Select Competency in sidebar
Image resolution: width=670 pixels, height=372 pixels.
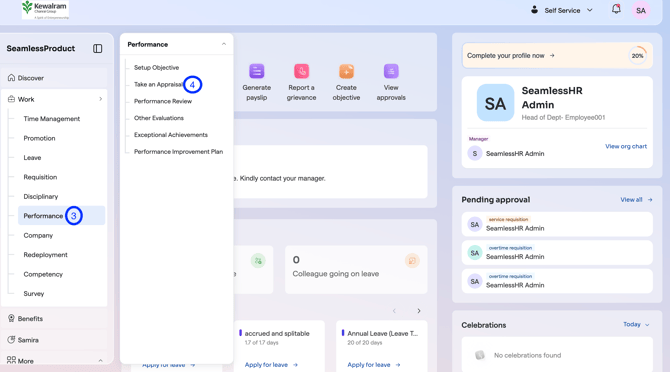[x=43, y=274]
